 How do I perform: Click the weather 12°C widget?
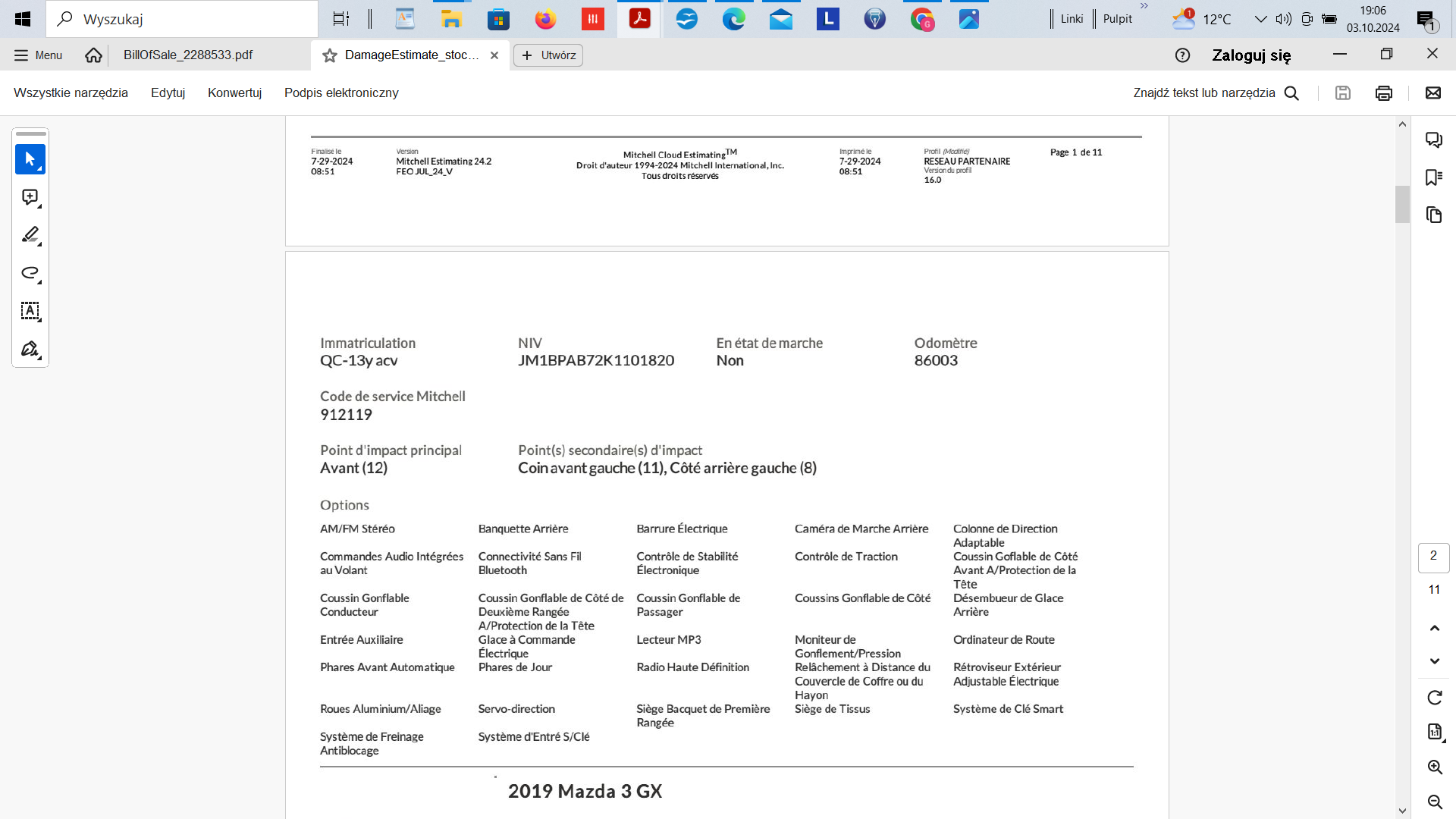pyautogui.click(x=1201, y=19)
